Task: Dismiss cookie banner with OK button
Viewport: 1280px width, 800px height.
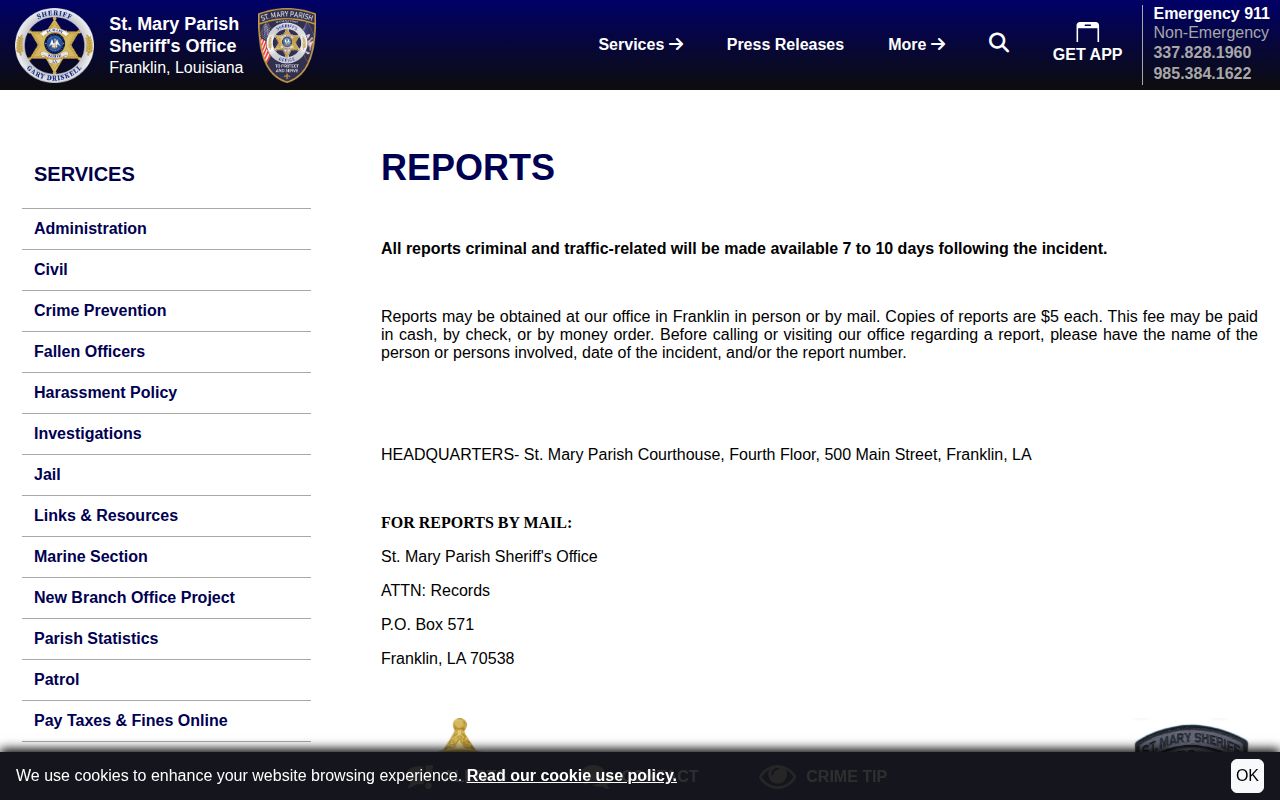Action: [x=1247, y=775]
